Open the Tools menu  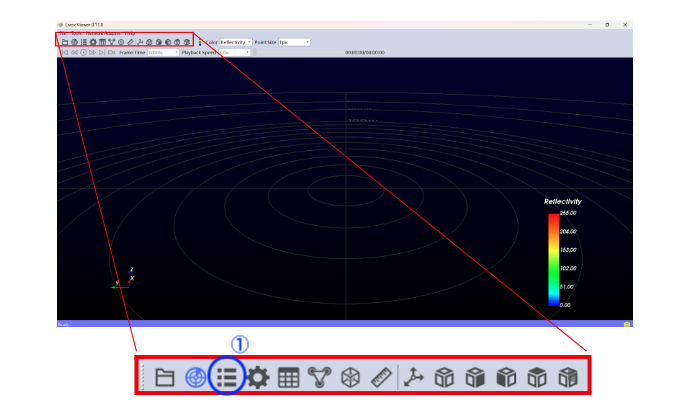[x=76, y=33]
